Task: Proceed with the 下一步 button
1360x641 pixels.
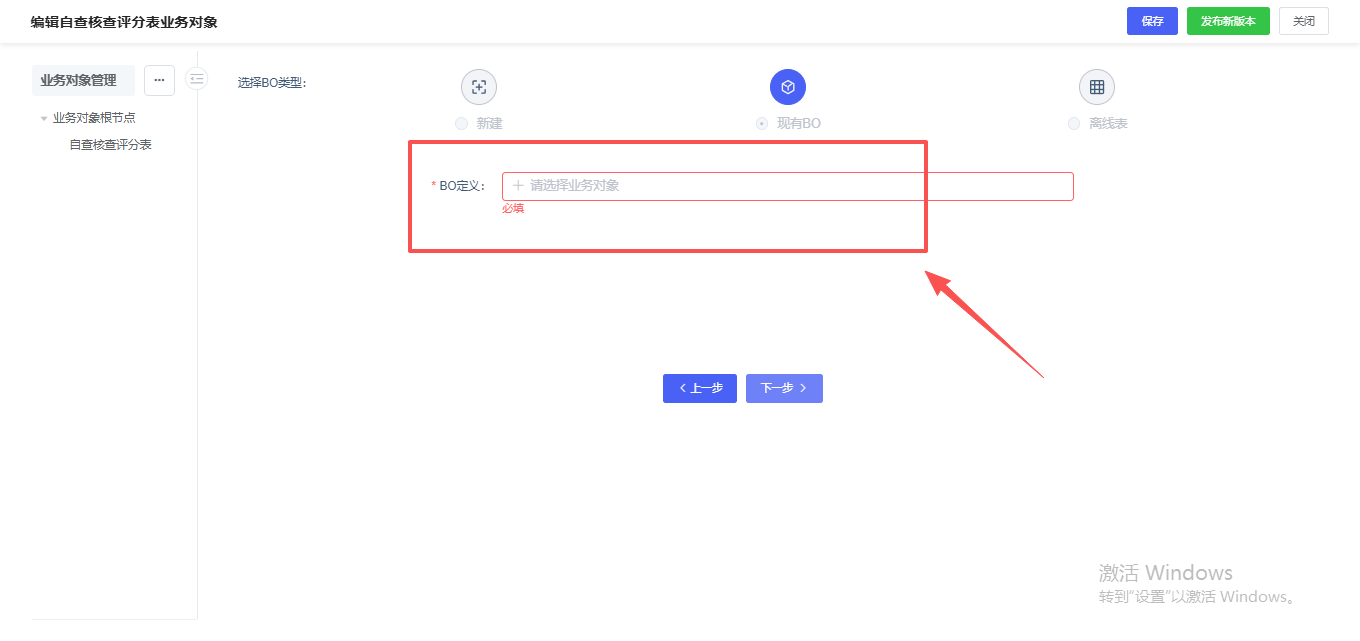Action: coord(784,389)
